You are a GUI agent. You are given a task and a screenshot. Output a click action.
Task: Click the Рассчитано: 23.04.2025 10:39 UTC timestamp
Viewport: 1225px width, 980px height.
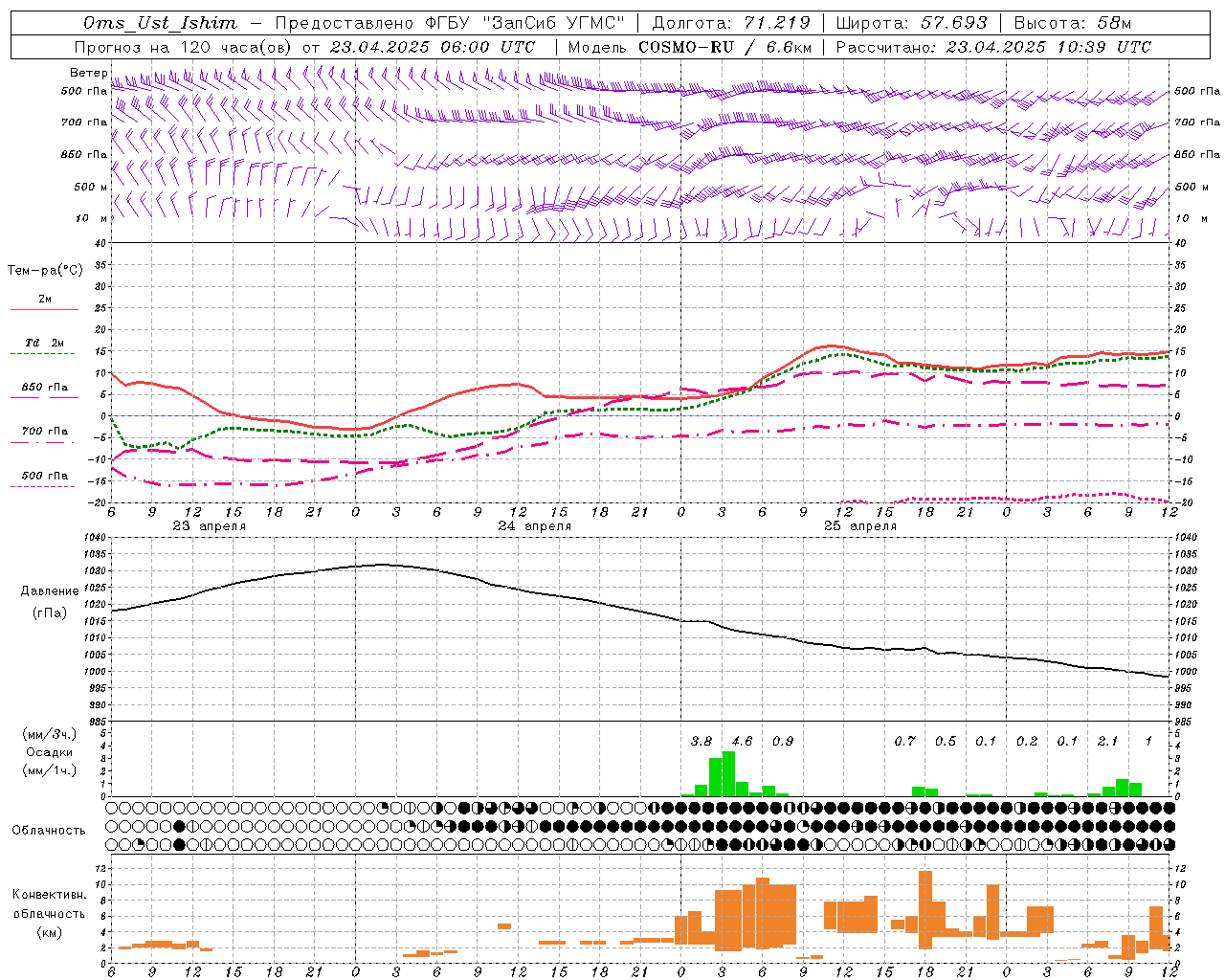[993, 47]
